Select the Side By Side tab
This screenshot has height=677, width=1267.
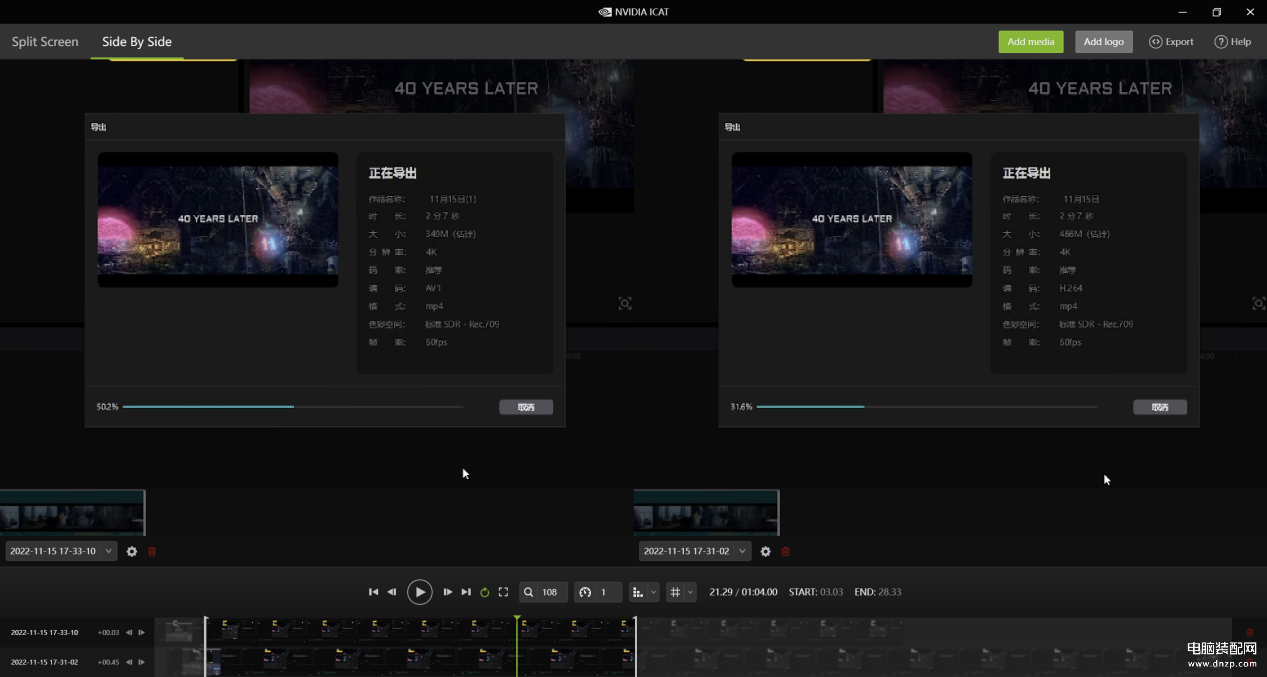(137, 42)
